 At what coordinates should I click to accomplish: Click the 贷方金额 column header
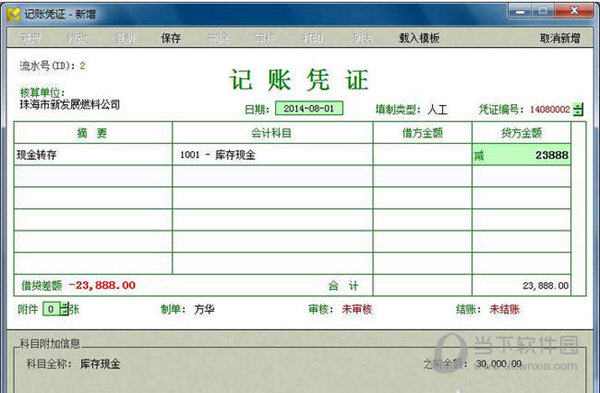pyautogui.click(x=522, y=133)
